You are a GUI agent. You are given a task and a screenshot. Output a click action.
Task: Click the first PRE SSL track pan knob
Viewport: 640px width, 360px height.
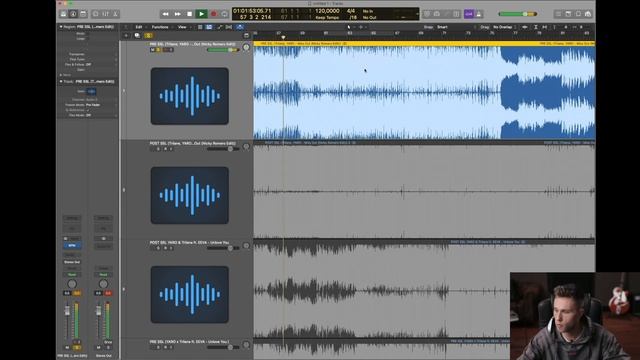tap(246, 47)
